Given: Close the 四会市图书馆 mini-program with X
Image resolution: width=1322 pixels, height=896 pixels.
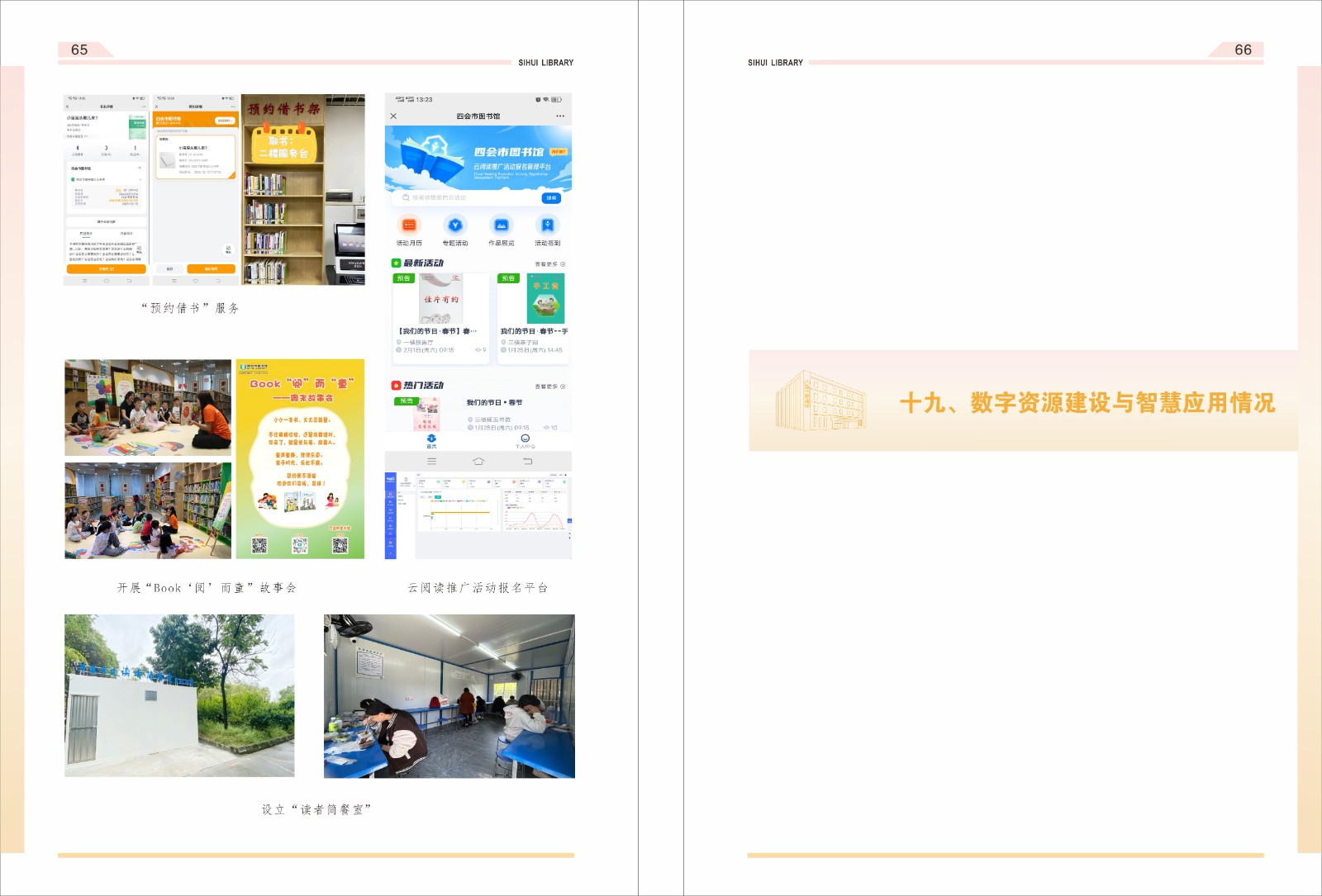Looking at the screenshot, I should tap(393, 116).
